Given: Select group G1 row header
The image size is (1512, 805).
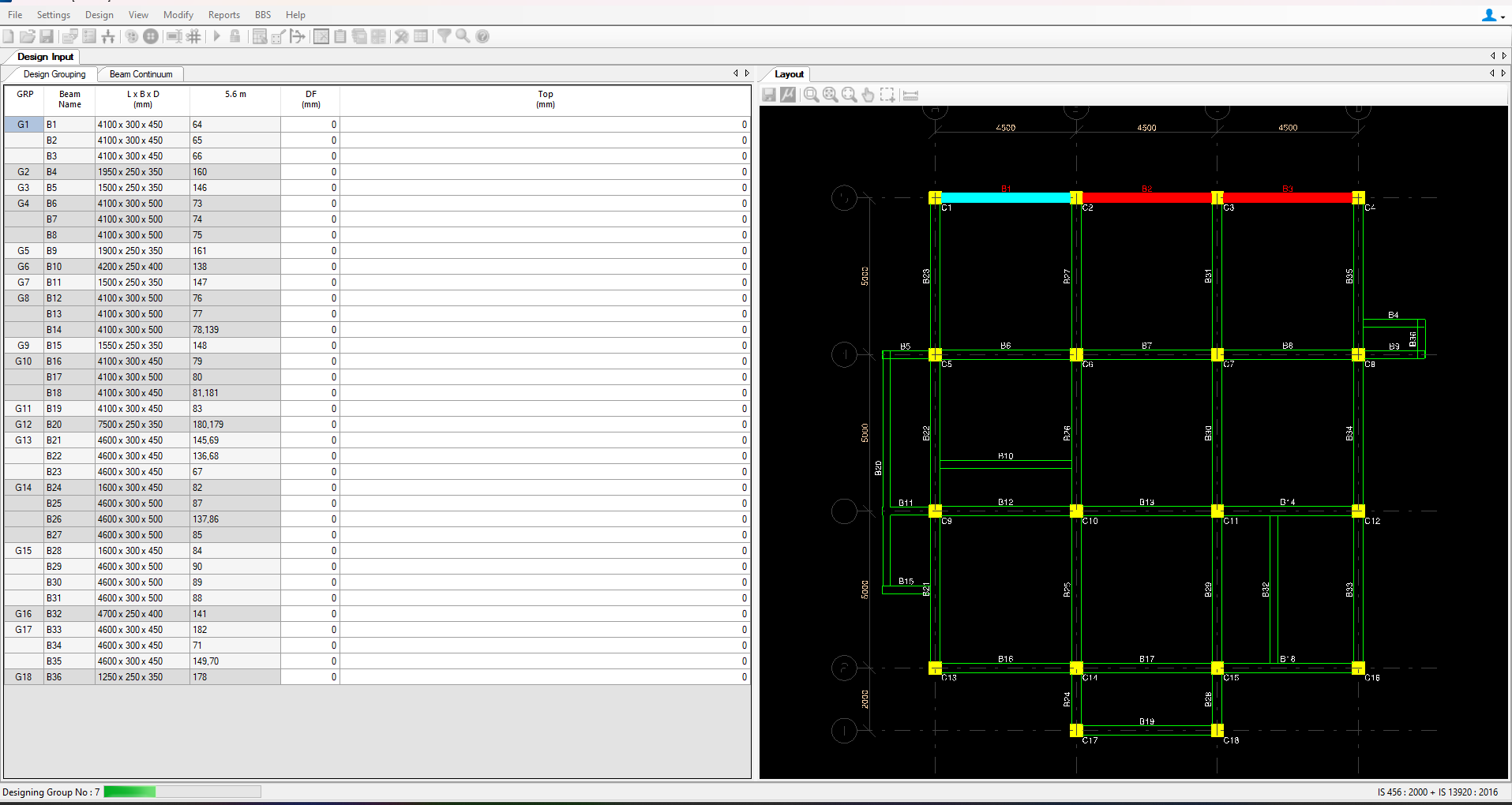Looking at the screenshot, I should click(x=24, y=125).
